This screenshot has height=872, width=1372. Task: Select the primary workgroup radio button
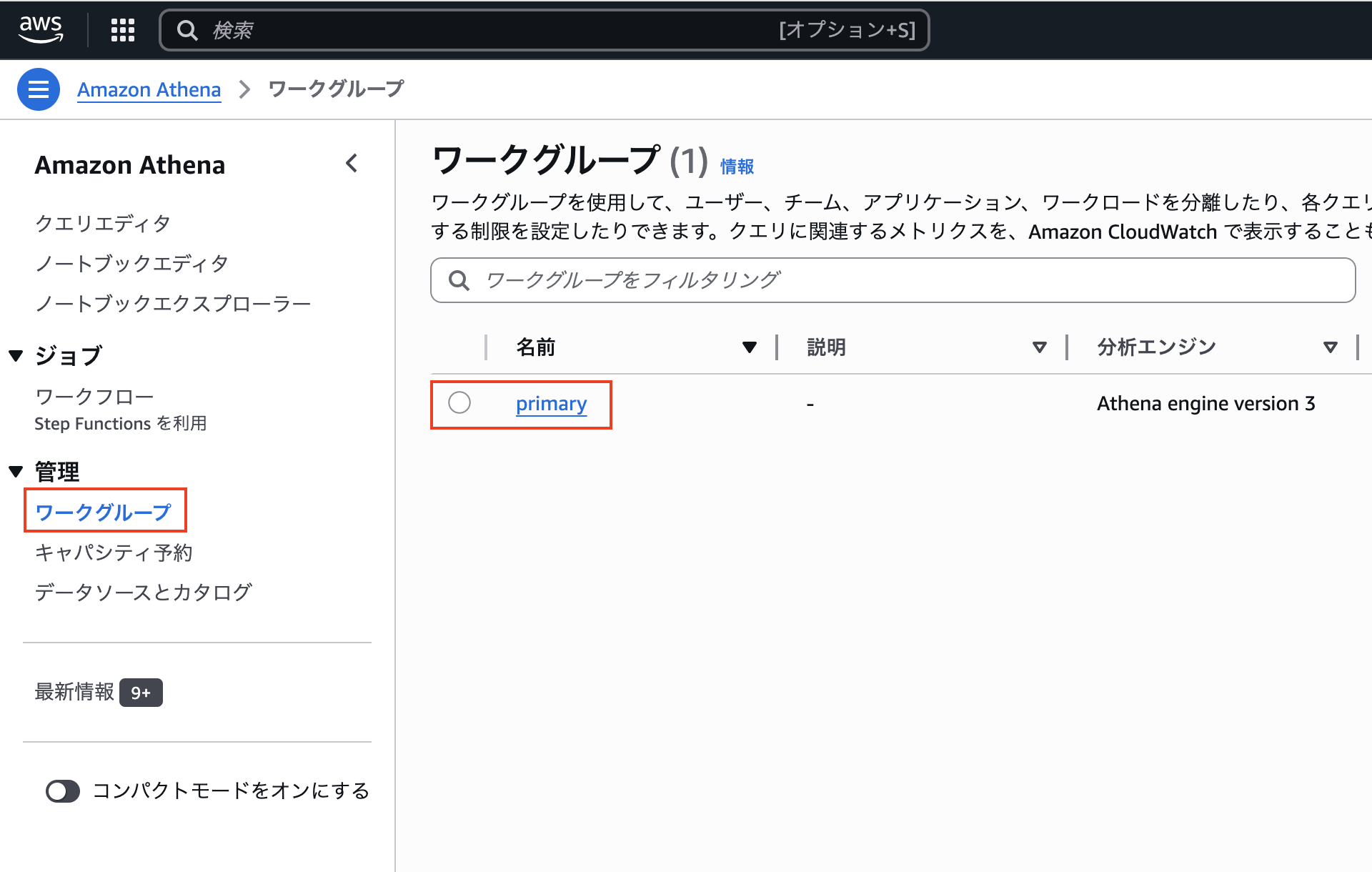pyautogui.click(x=459, y=403)
